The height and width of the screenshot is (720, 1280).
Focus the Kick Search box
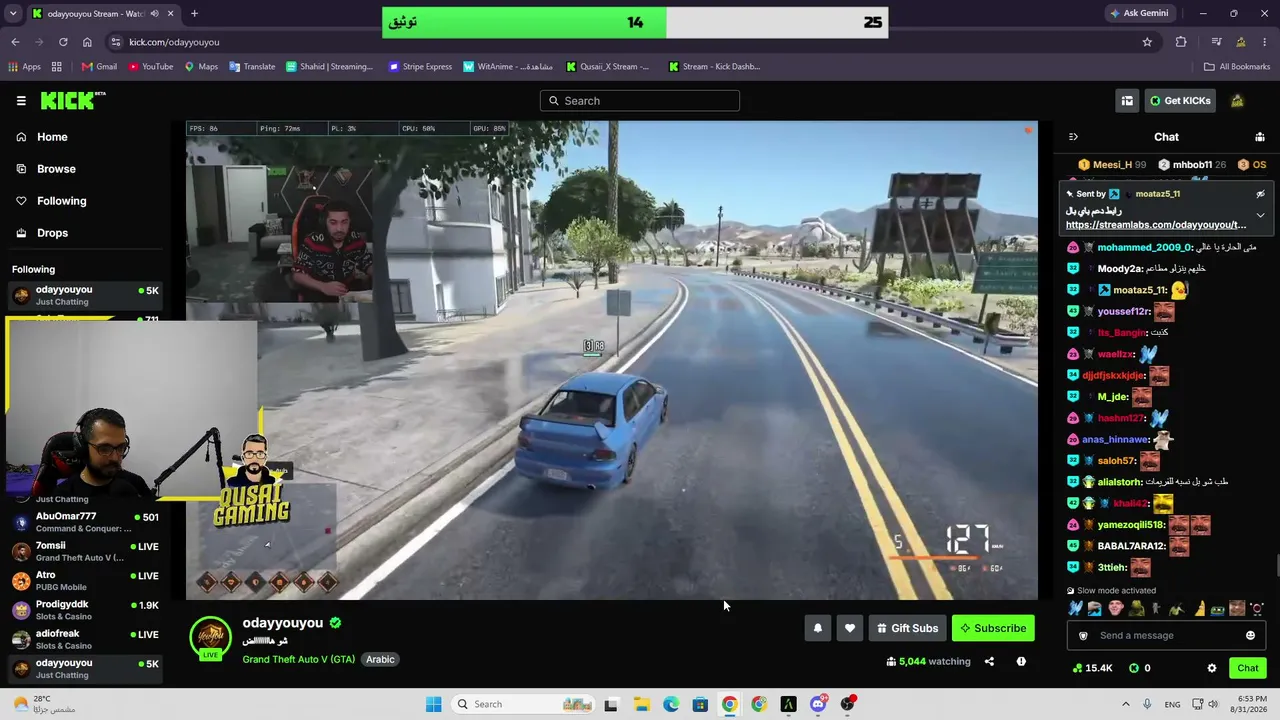(x=640, y=101)
